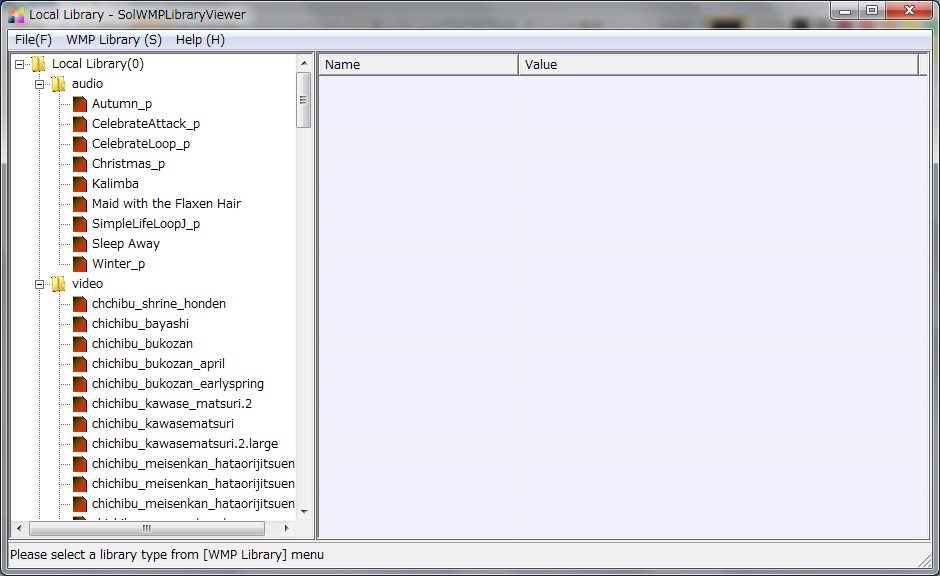Select the CelebrateAttack_p tree entry
Viewport: 940px width, 576px height.
click(x=146, y=124)
